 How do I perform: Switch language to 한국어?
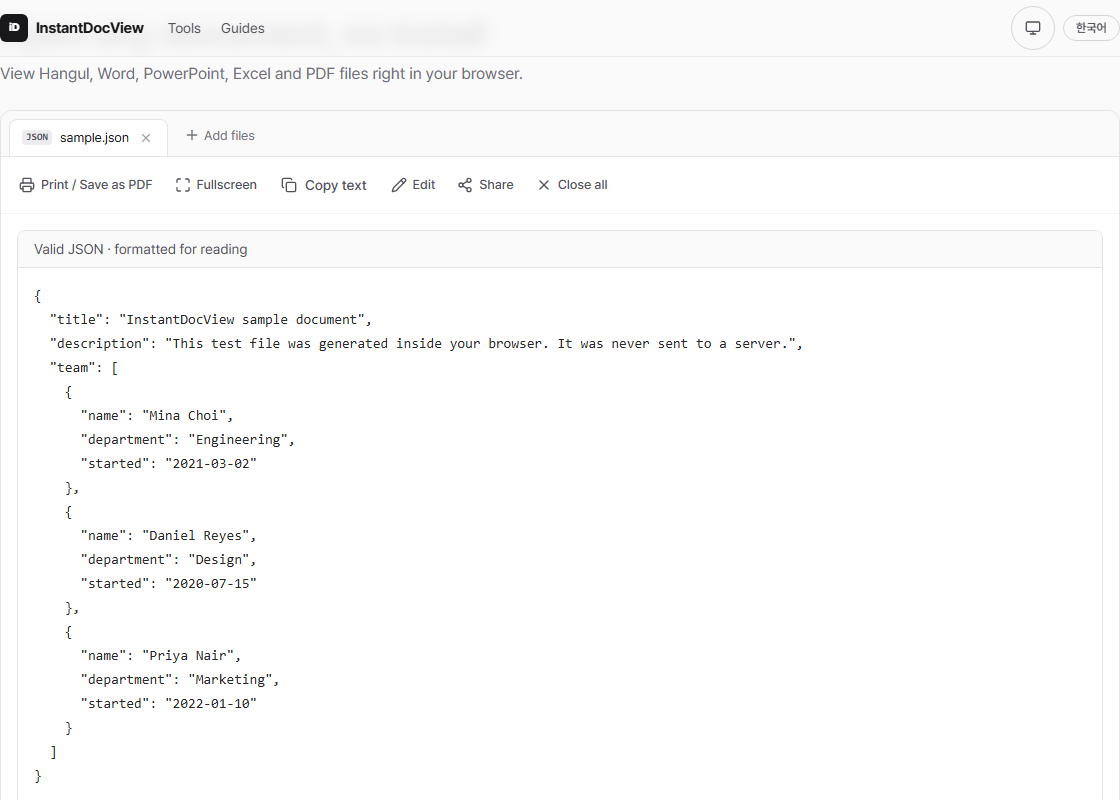point(1091,28)
